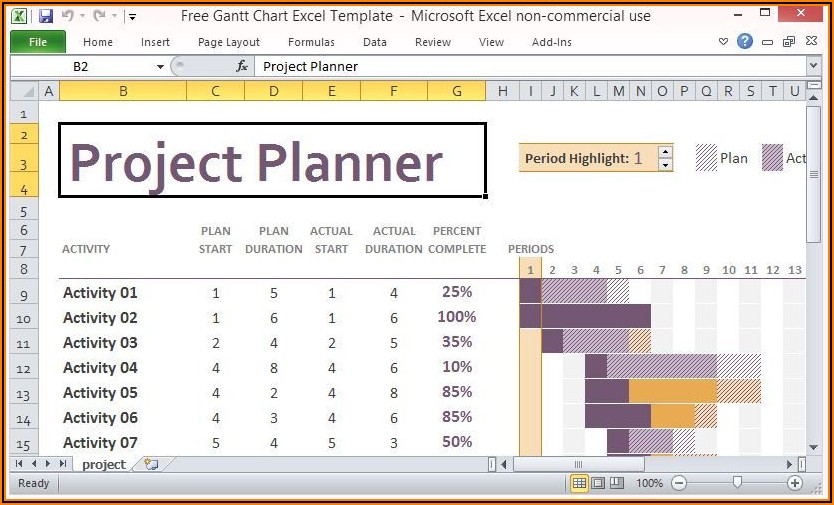
Task: Increase Period Highlight with up spinner
Action: tap(666, 152)
